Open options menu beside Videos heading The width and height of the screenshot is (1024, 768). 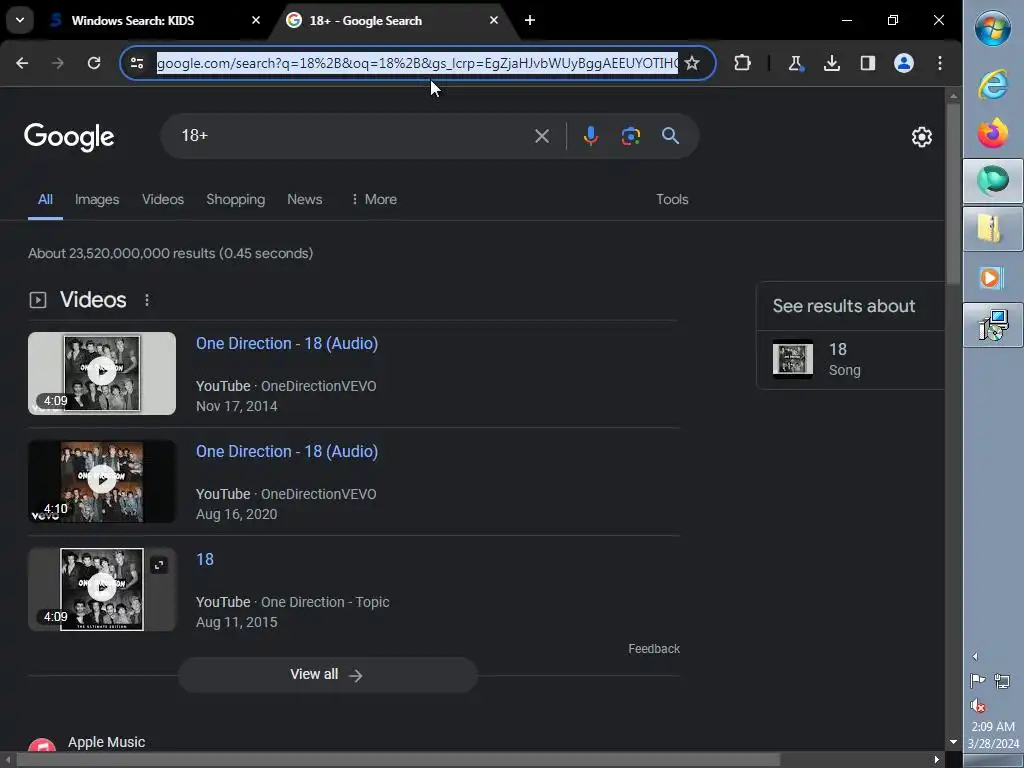pyautogui.click(x=147, y=300)
